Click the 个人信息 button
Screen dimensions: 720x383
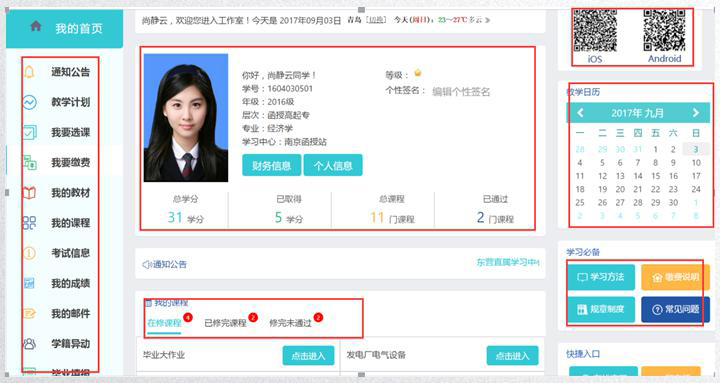(x=333, y=165)
